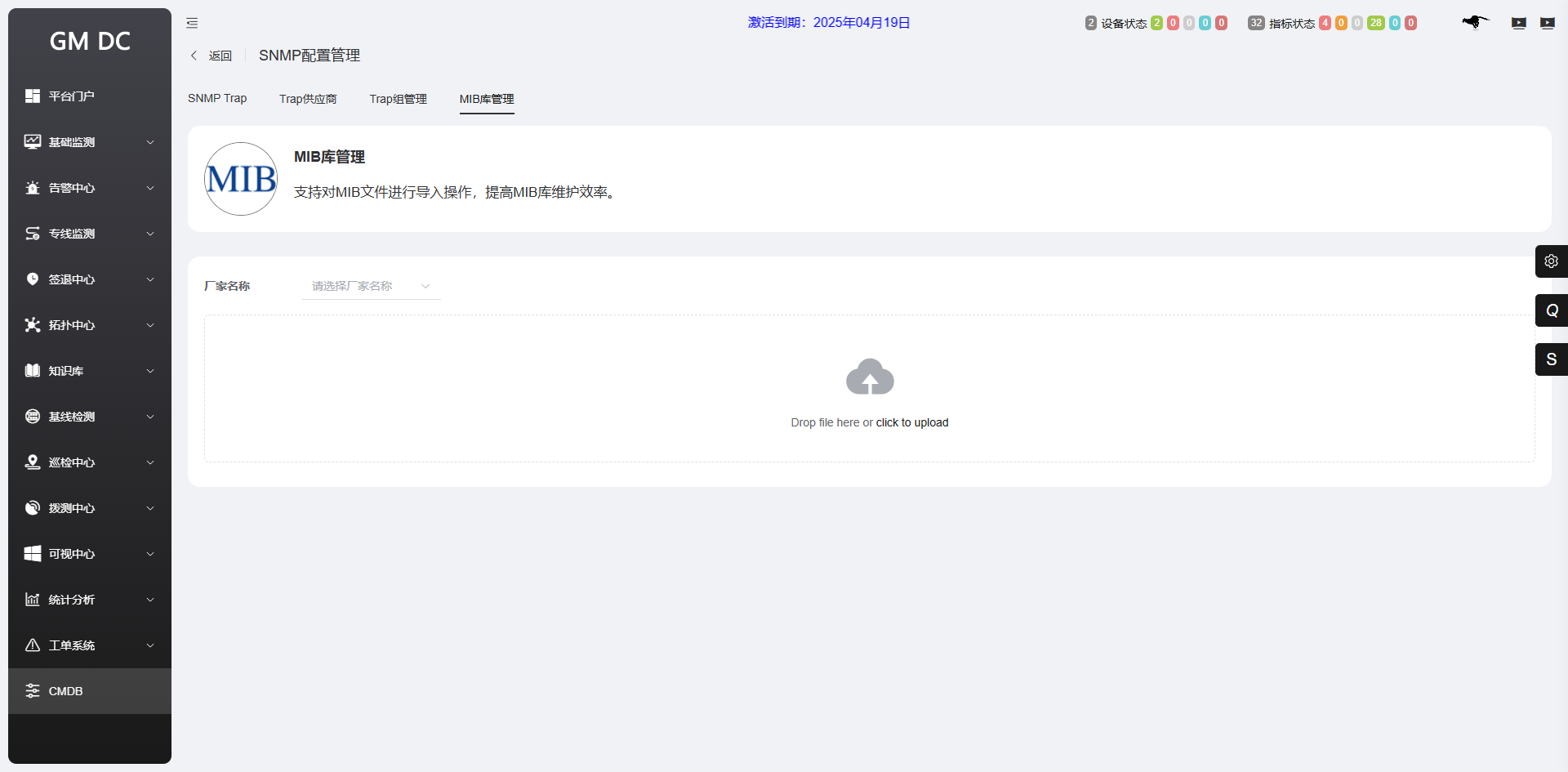The width and height of the screenshot is (1568, 772).
Task: Open the CMDB menu item
Action: coord(90,691)
